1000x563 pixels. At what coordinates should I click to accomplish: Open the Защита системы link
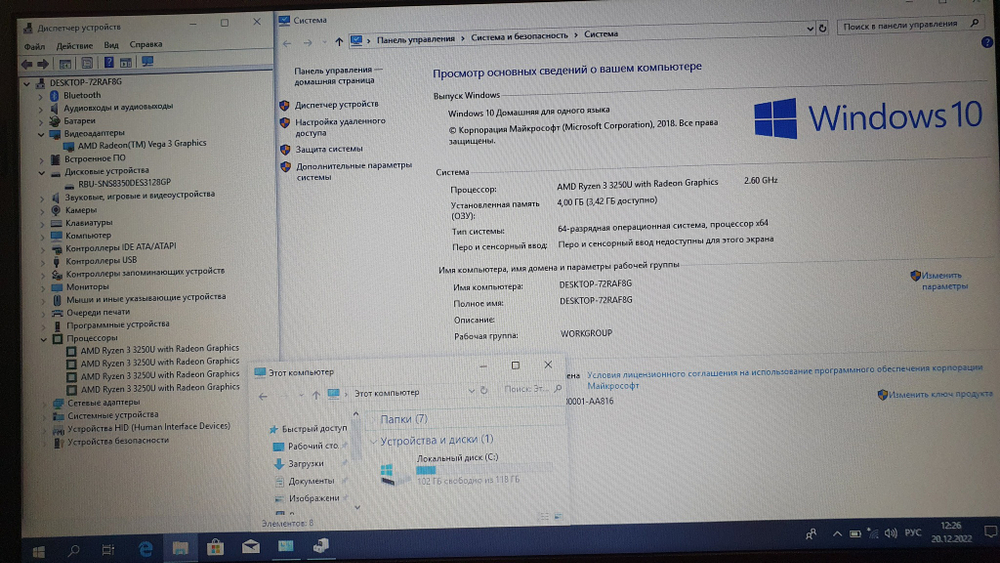point(328,149)
